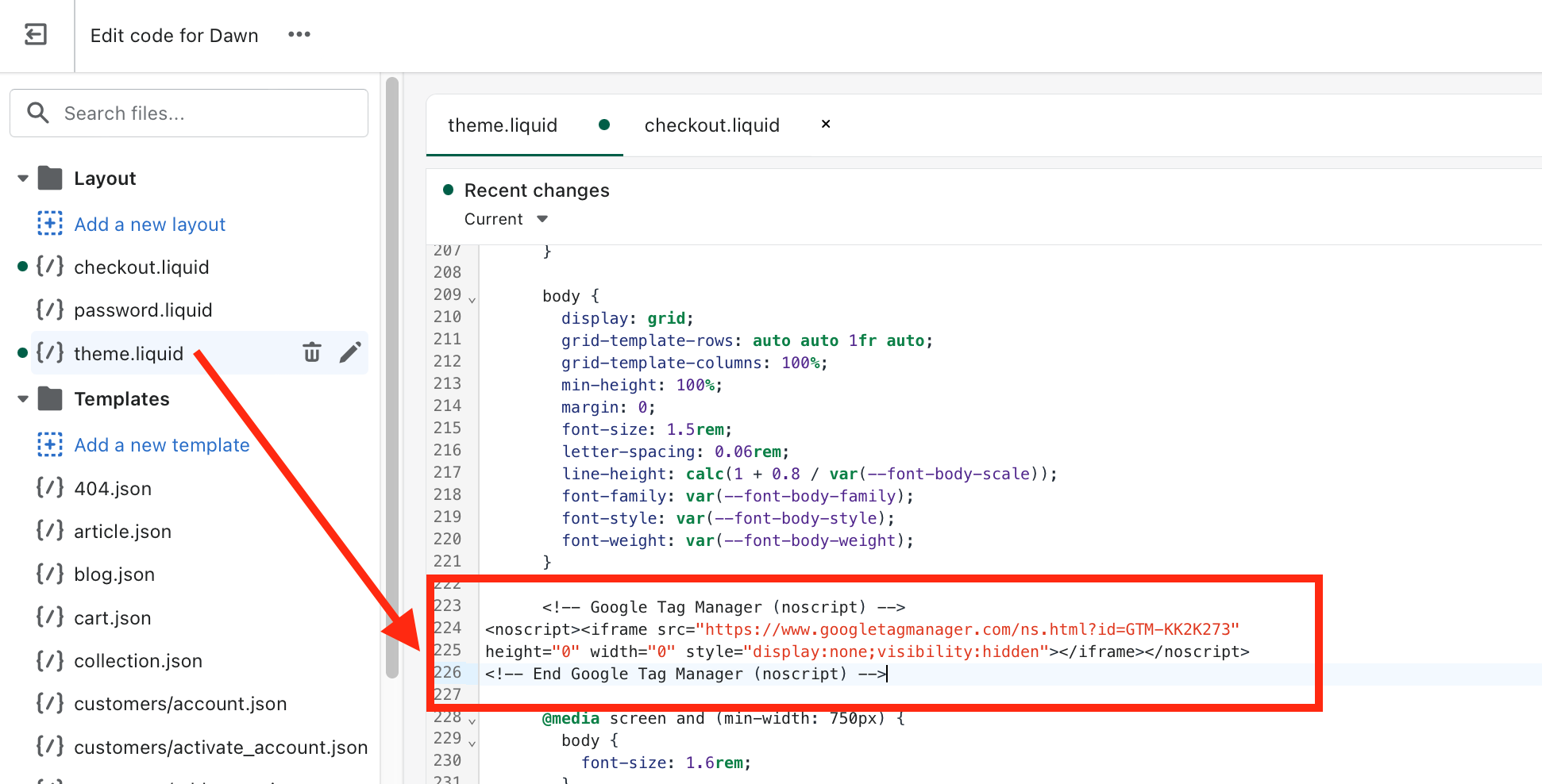
Task: Open customers/activate_account.json template file
Action: point(221,747)
